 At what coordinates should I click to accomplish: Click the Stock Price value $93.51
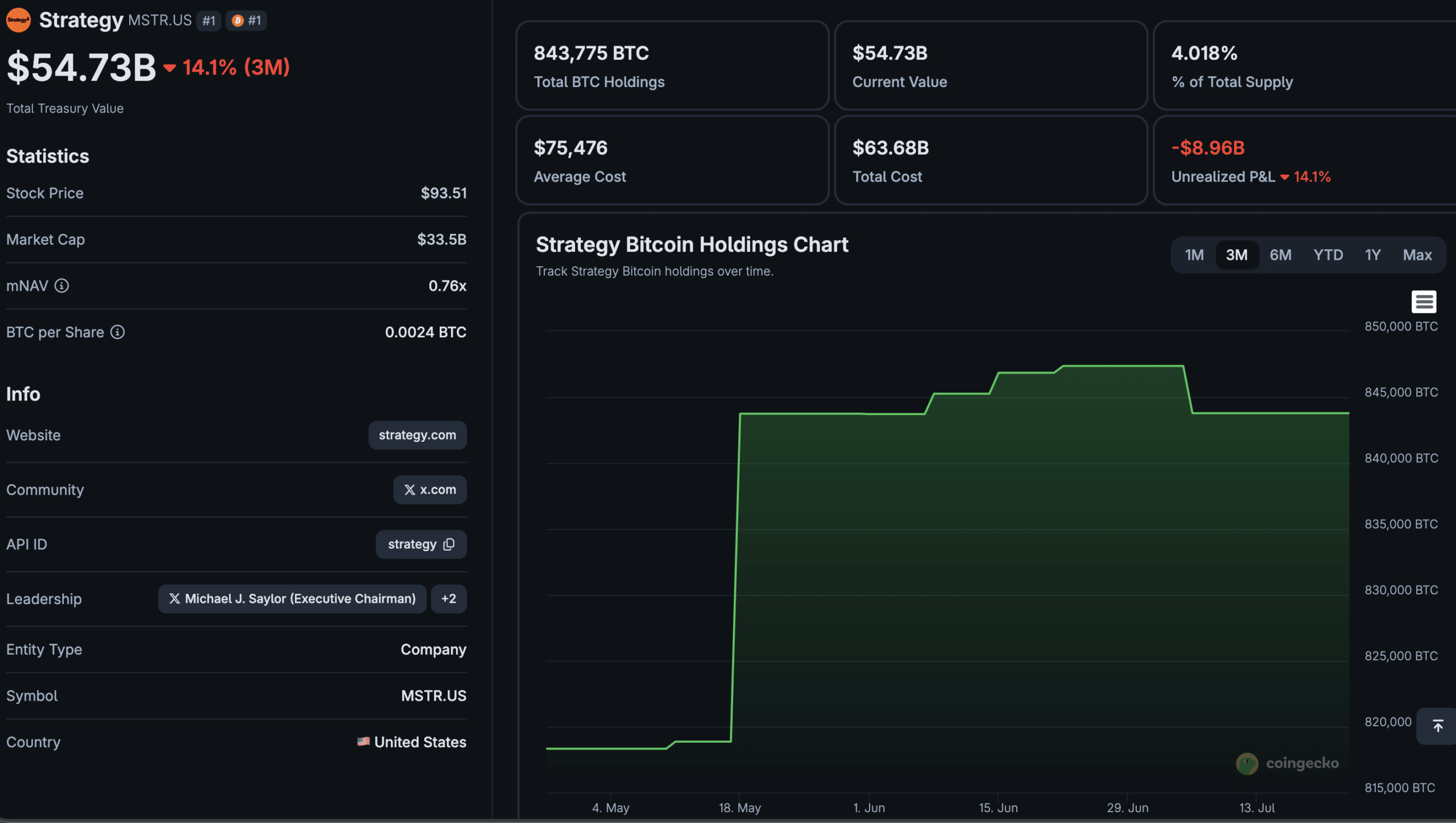click(x=444, y=193)
